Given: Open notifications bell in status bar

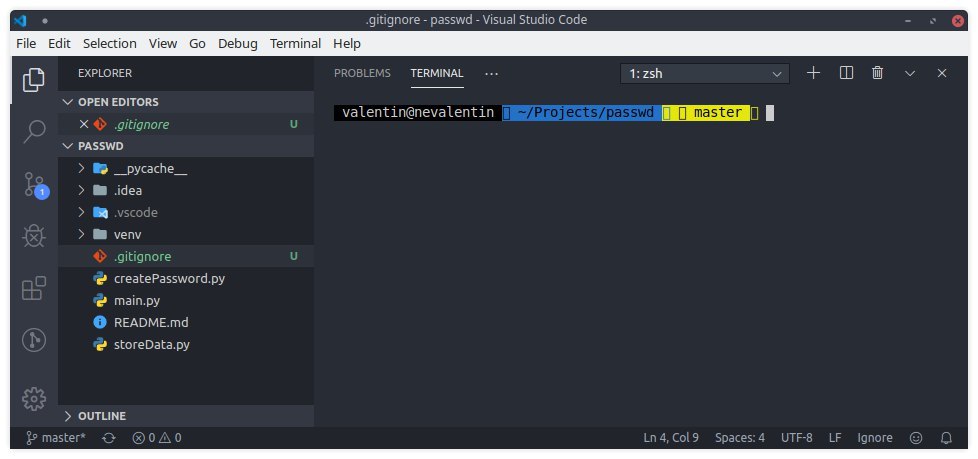Looking at the screenshot, I should click(946, 438).
